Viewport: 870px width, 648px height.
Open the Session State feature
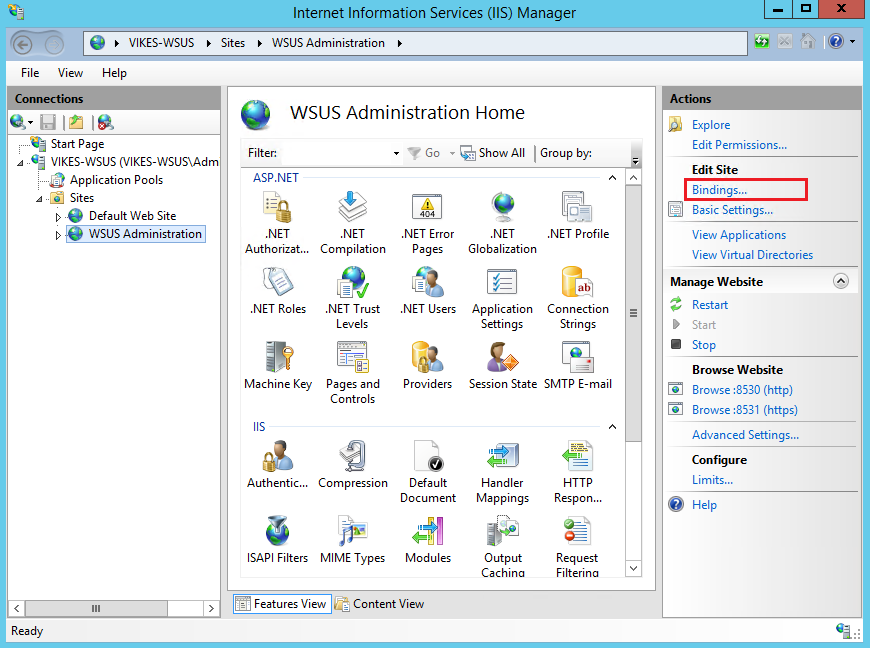click(502, 358)
